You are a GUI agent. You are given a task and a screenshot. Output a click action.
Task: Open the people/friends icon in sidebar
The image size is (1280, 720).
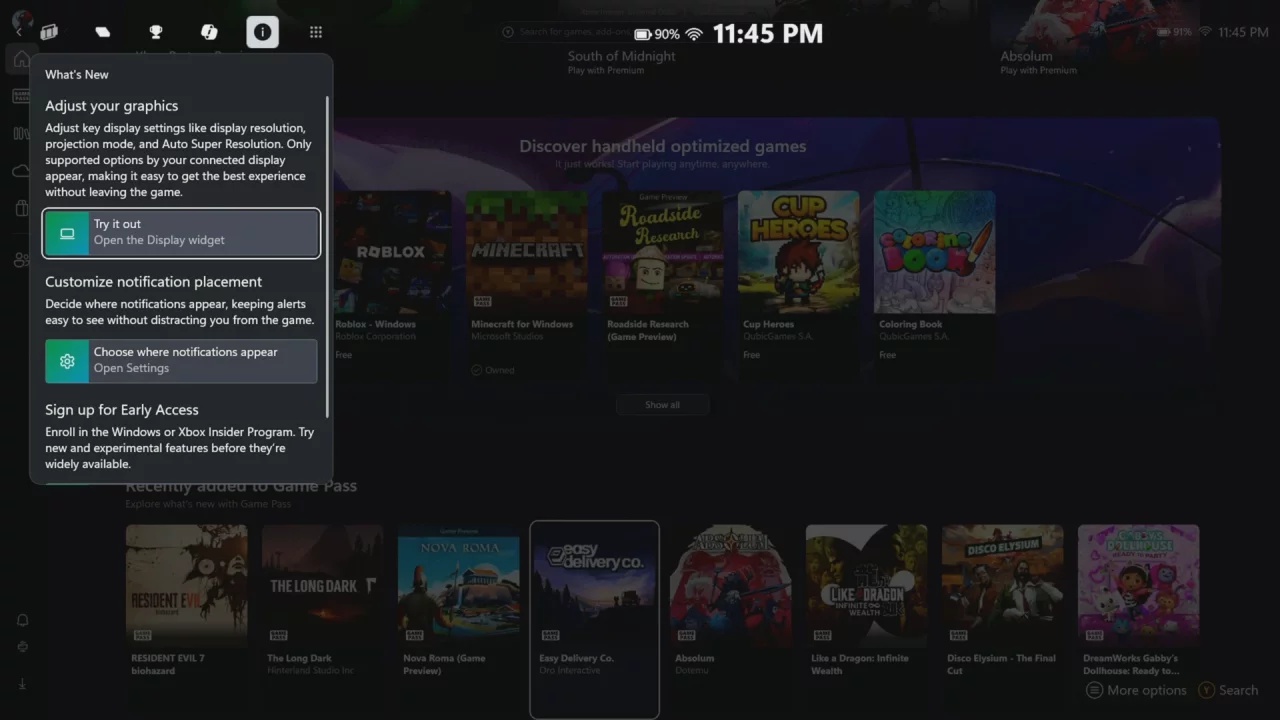pyautogui.click(x=21, y=260)
